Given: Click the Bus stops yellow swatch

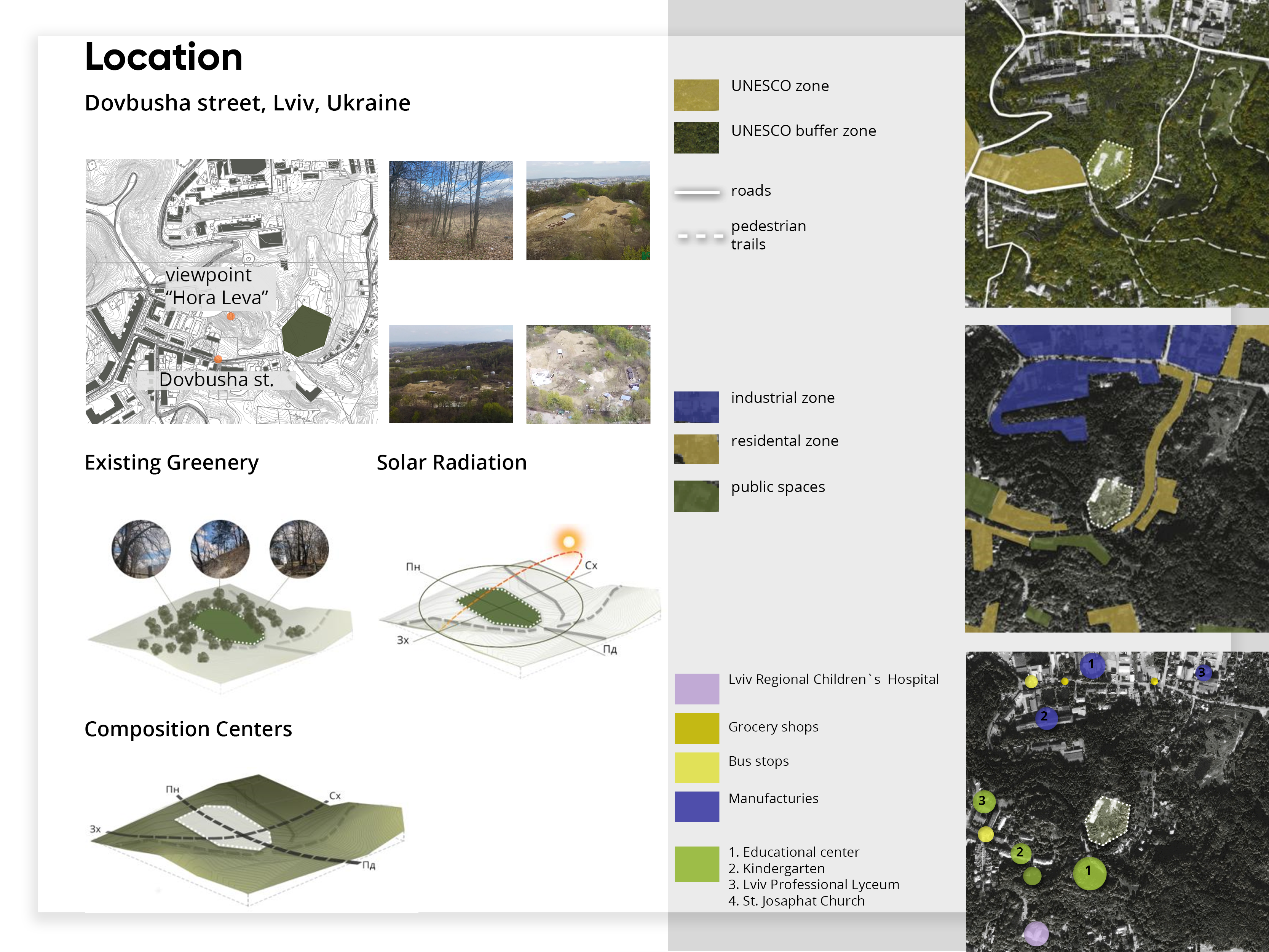Looking at the screenshot, I should 696,767.
